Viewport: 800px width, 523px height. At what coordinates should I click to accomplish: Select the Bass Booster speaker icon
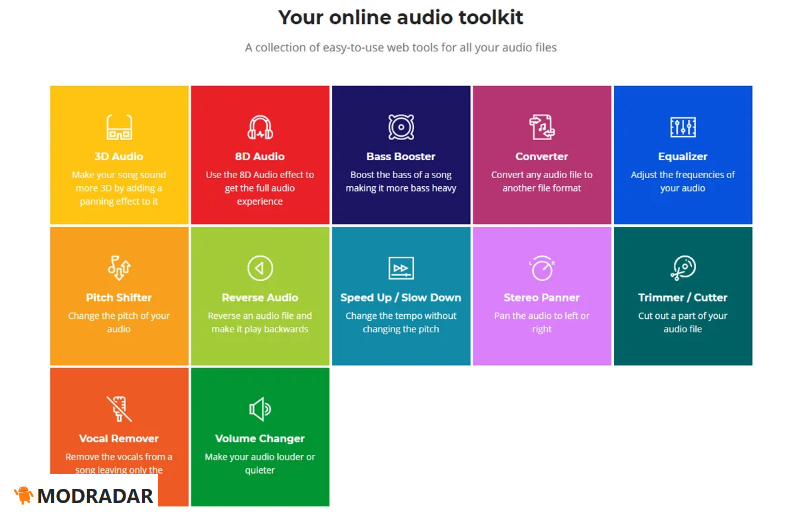401,128
